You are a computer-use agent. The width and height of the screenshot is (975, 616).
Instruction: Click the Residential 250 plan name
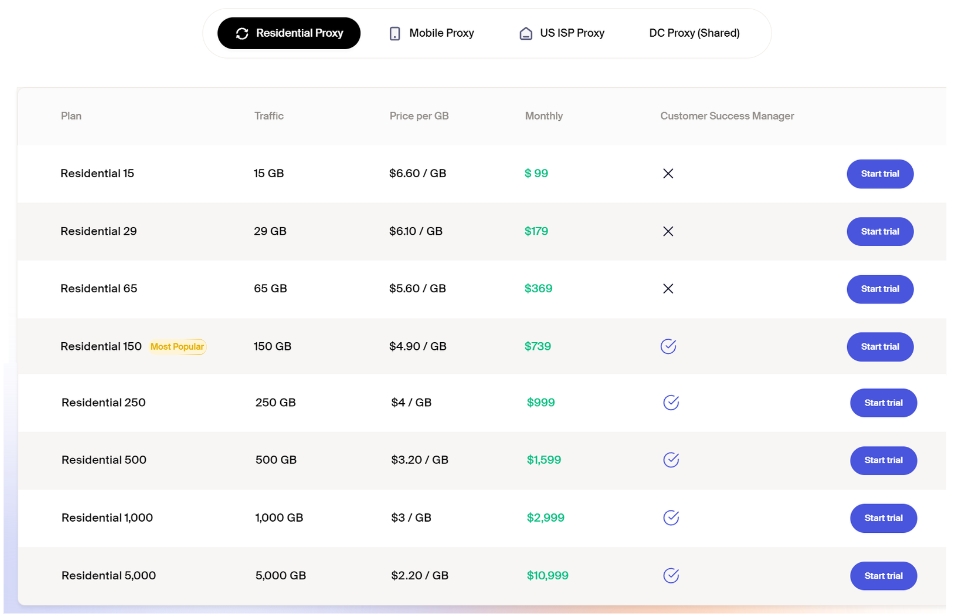(103, 402)
